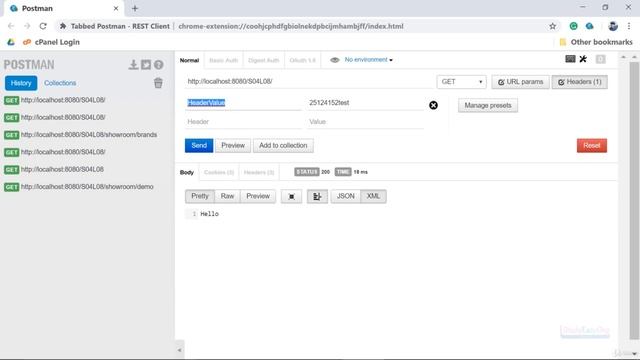Select Raw response view
This screenshot has width=640, height=360.
[x=227, y=196]
